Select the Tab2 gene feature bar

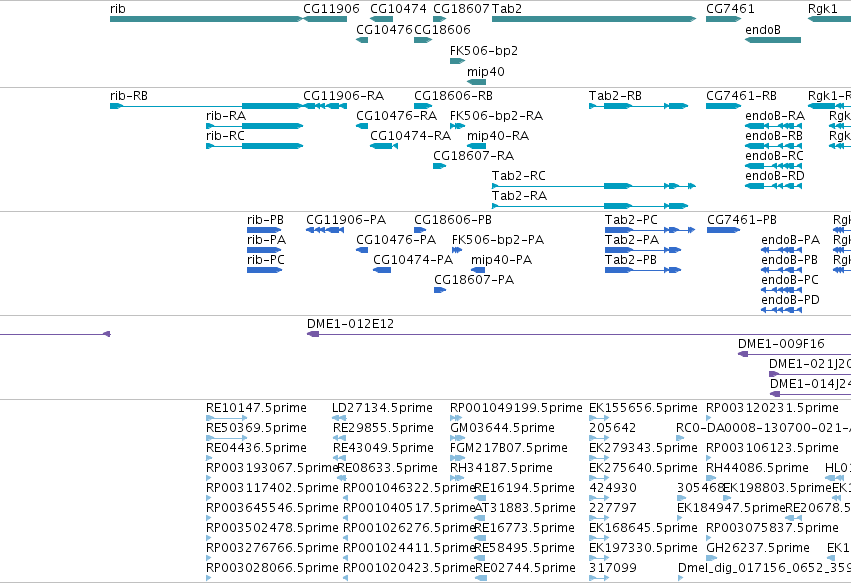coord(594,19)
